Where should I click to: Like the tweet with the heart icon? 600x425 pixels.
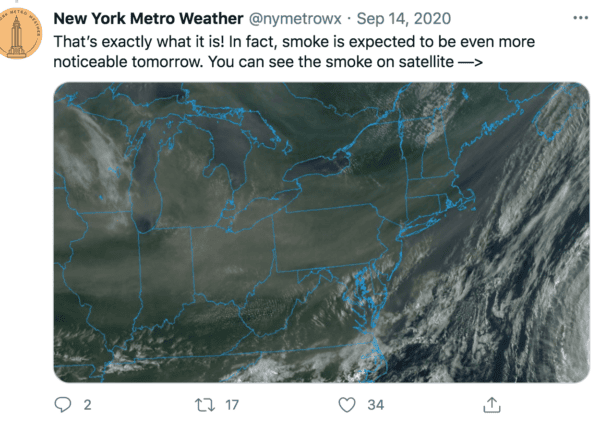pos(347,405)
